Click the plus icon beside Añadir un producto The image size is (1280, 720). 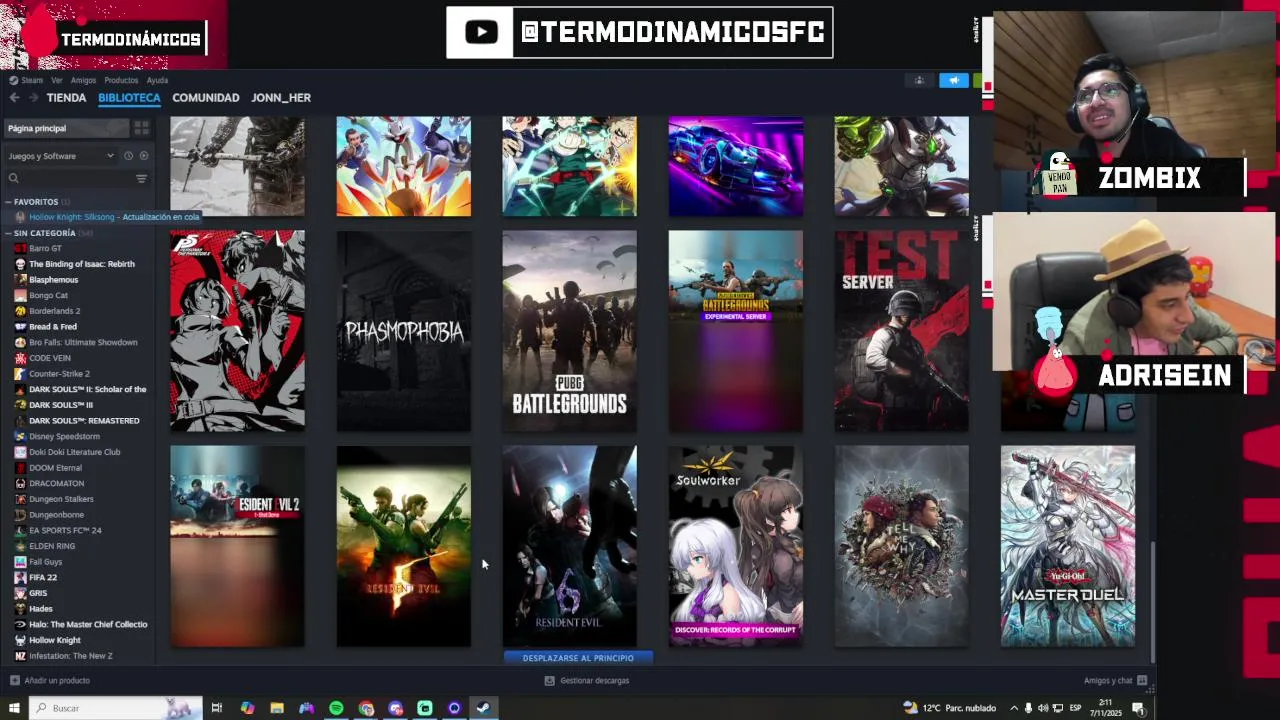14,680
